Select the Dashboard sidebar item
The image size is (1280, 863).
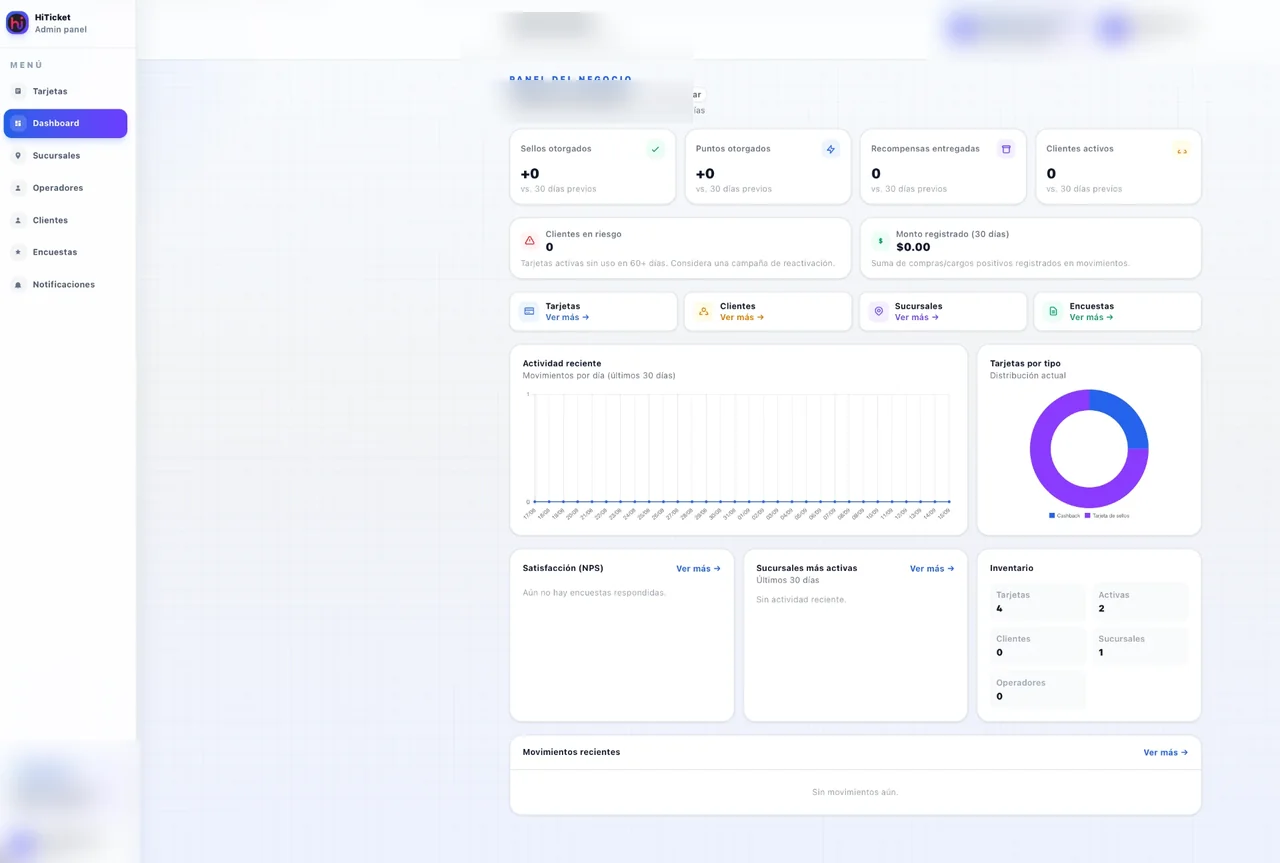tap(65, 123)
